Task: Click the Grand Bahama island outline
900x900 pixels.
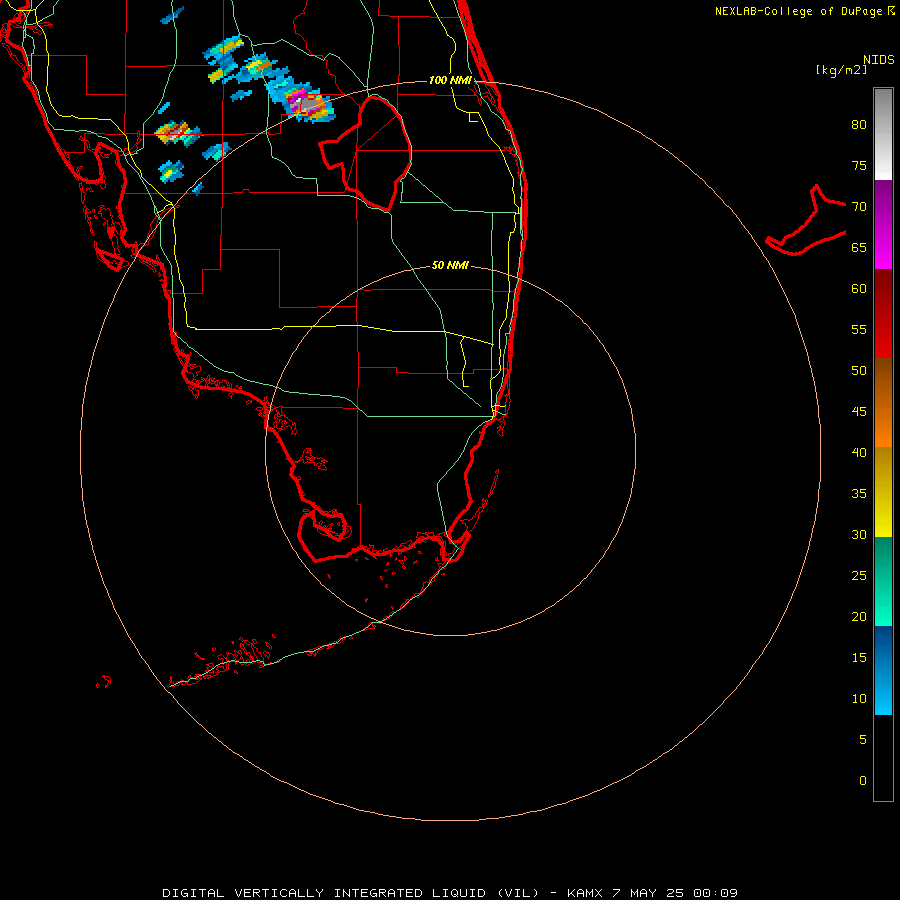Action: [806, 221]
